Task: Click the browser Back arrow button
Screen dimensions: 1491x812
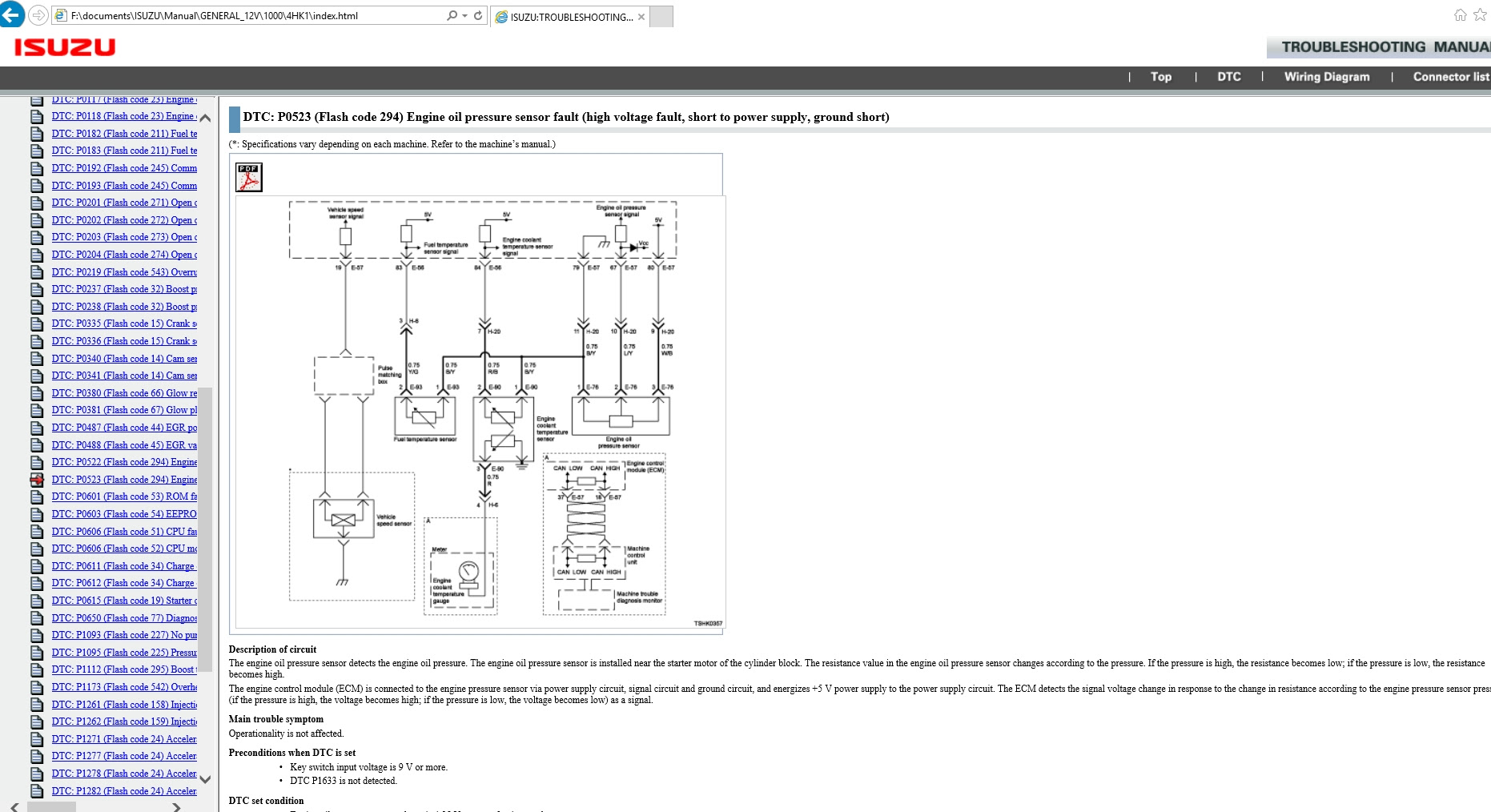Action: coord(12,15)
